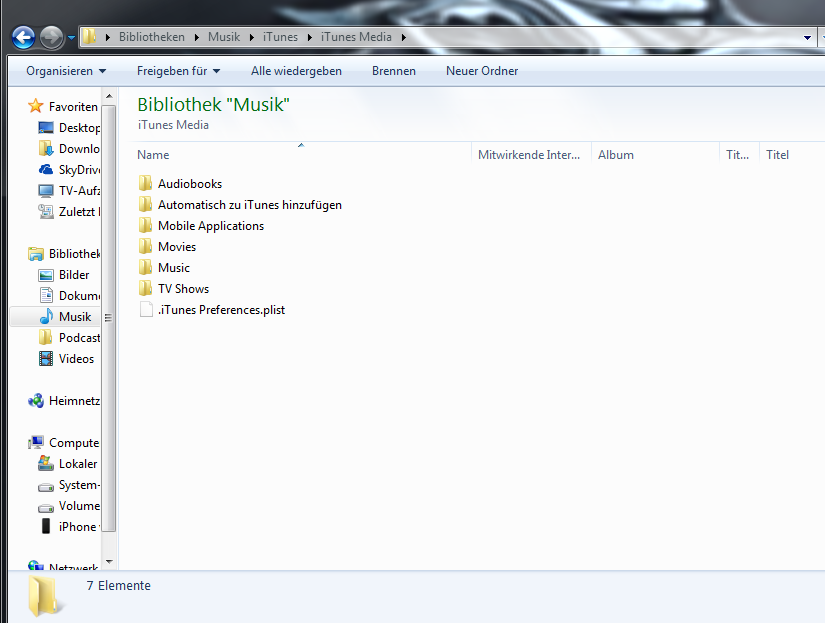Click the Computer icon in sidebar
825x623 pixels.
click(36, 443)
